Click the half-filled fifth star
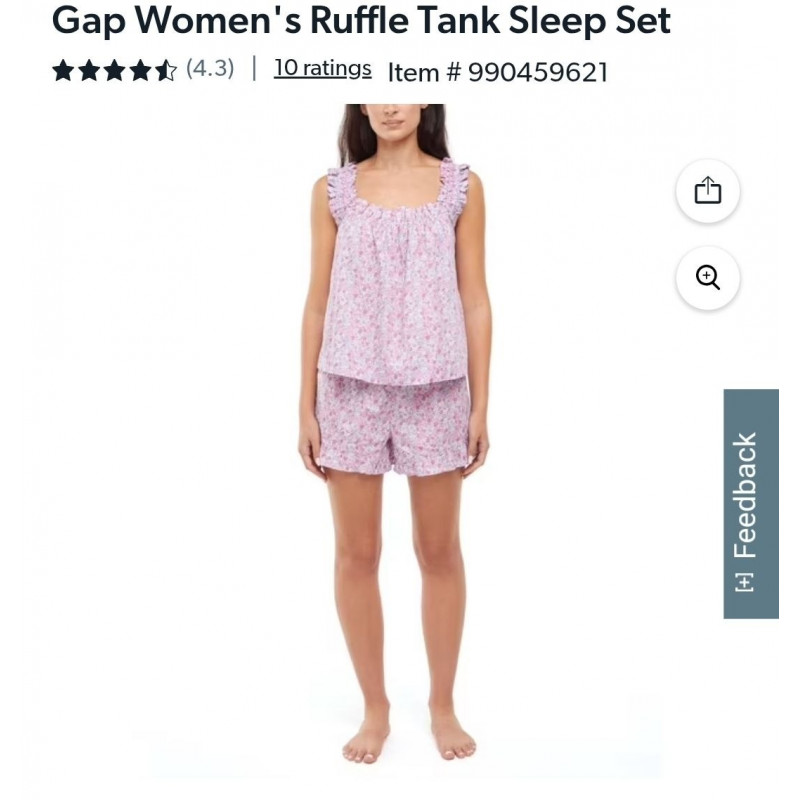Image resolution: width=800 pixels, height=800 pixels. [165, 70]
